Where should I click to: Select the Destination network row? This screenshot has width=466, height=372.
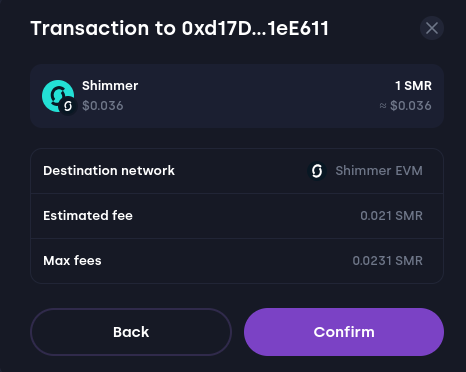pyautogui.click(x=237, y=171)
